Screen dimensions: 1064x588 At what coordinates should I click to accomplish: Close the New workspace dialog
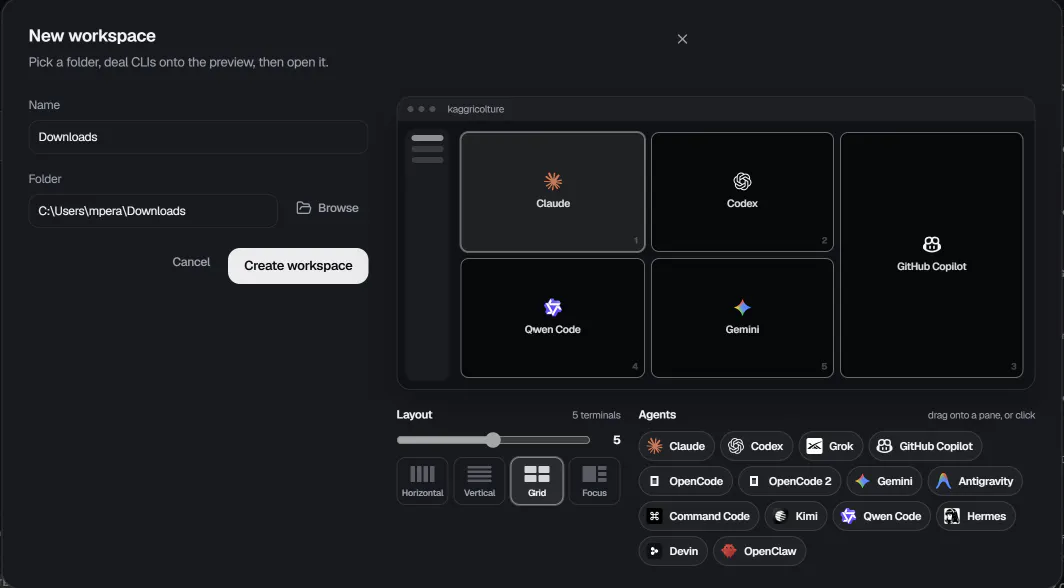point(683,39)
